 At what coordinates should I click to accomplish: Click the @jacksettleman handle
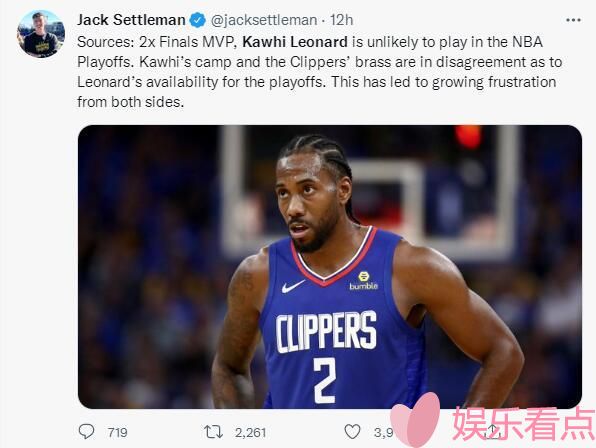click(x=264, y=20)
